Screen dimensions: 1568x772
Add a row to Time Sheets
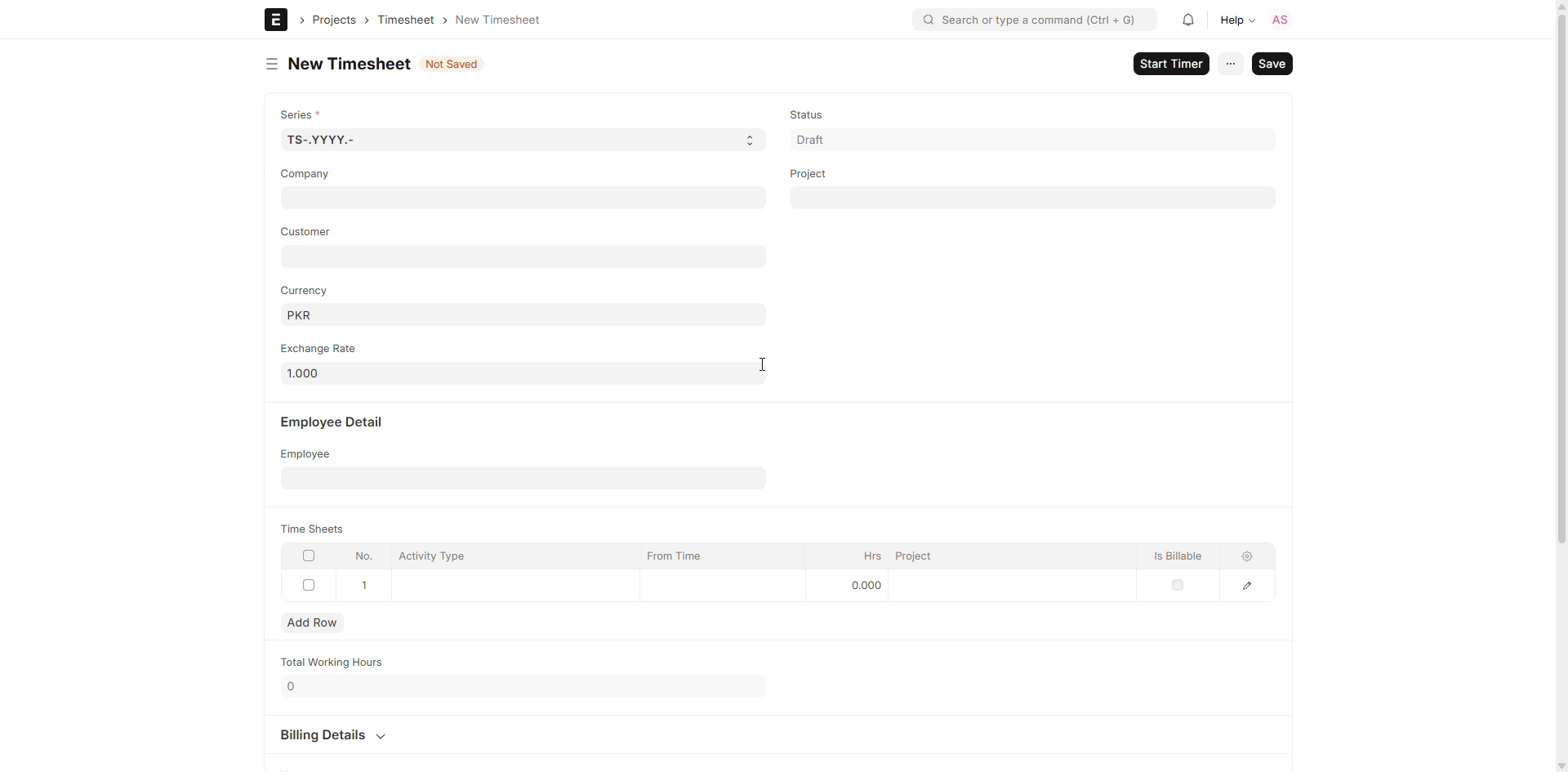click(311, 623)
